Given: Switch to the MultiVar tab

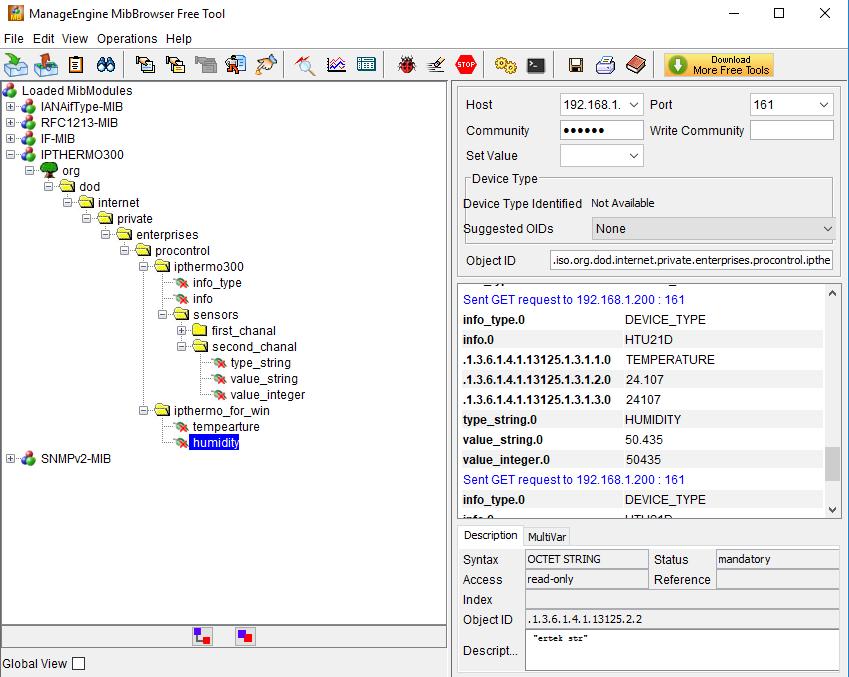Looking at the screenshot, I should (547, 537).
